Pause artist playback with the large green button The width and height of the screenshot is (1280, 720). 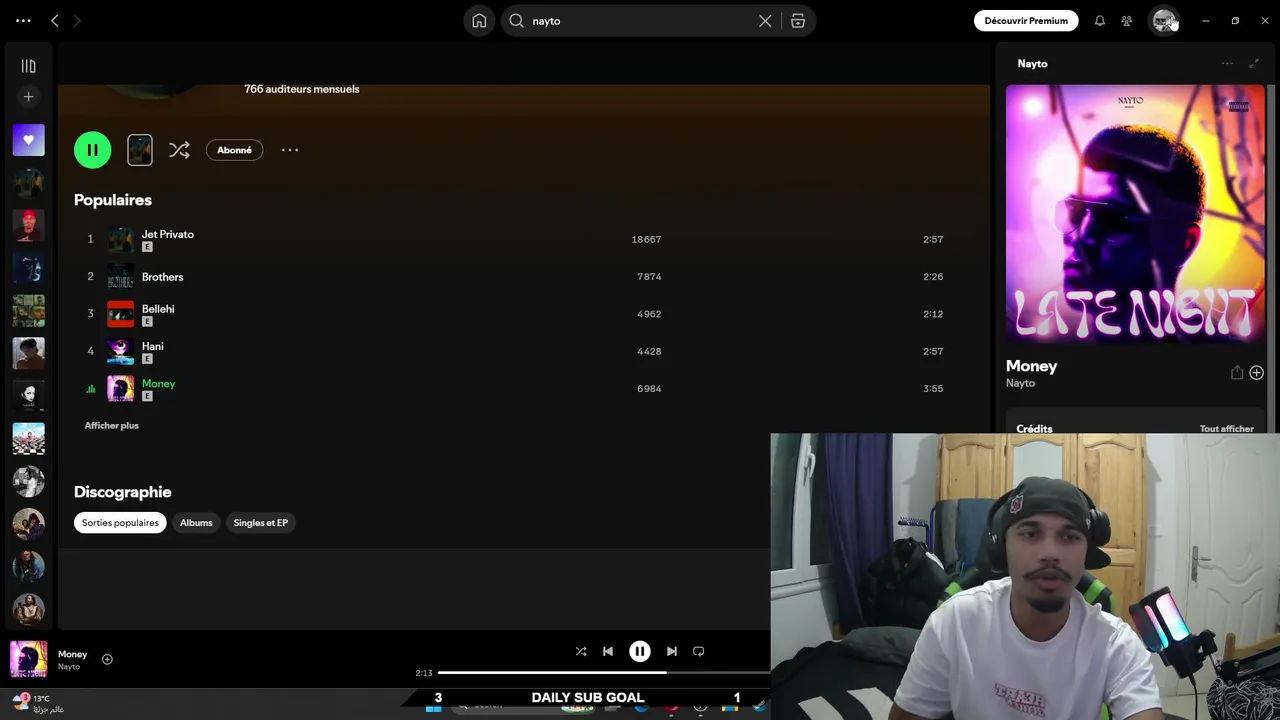click(x=92, y=150)
